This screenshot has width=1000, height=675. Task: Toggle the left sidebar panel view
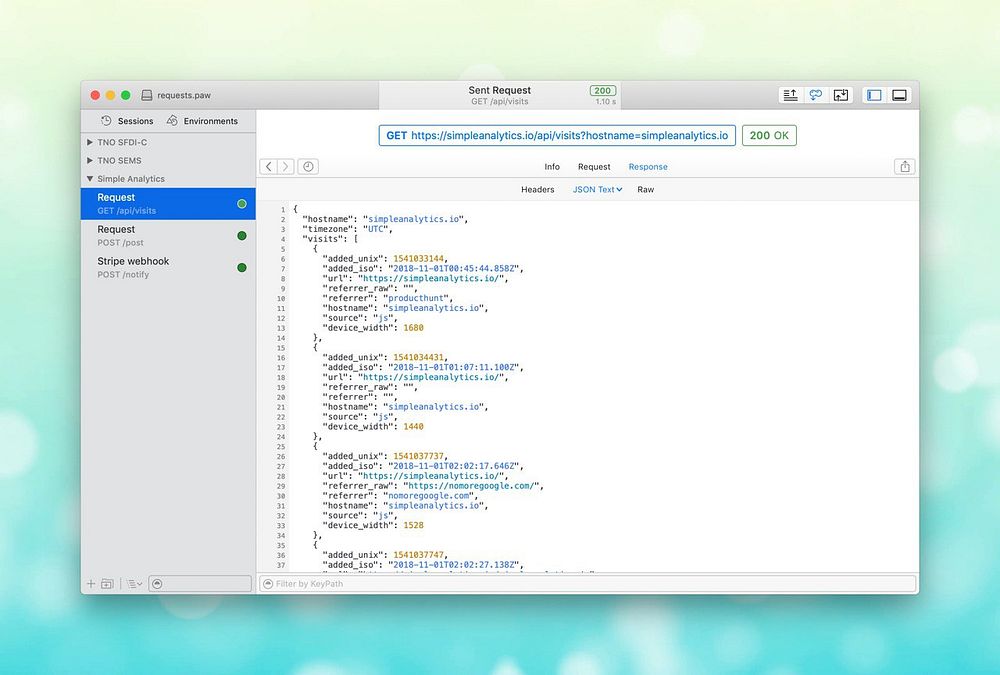click(x=874, y=95)
